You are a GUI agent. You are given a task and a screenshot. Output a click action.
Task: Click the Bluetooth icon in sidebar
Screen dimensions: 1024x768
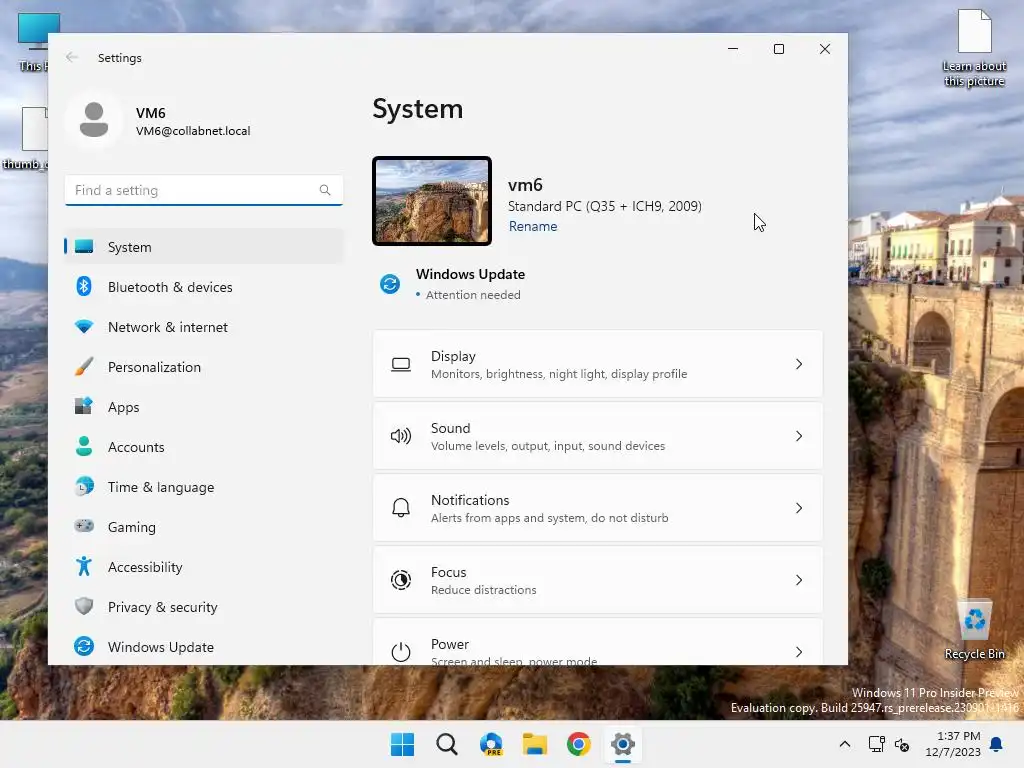coord(84,286)
